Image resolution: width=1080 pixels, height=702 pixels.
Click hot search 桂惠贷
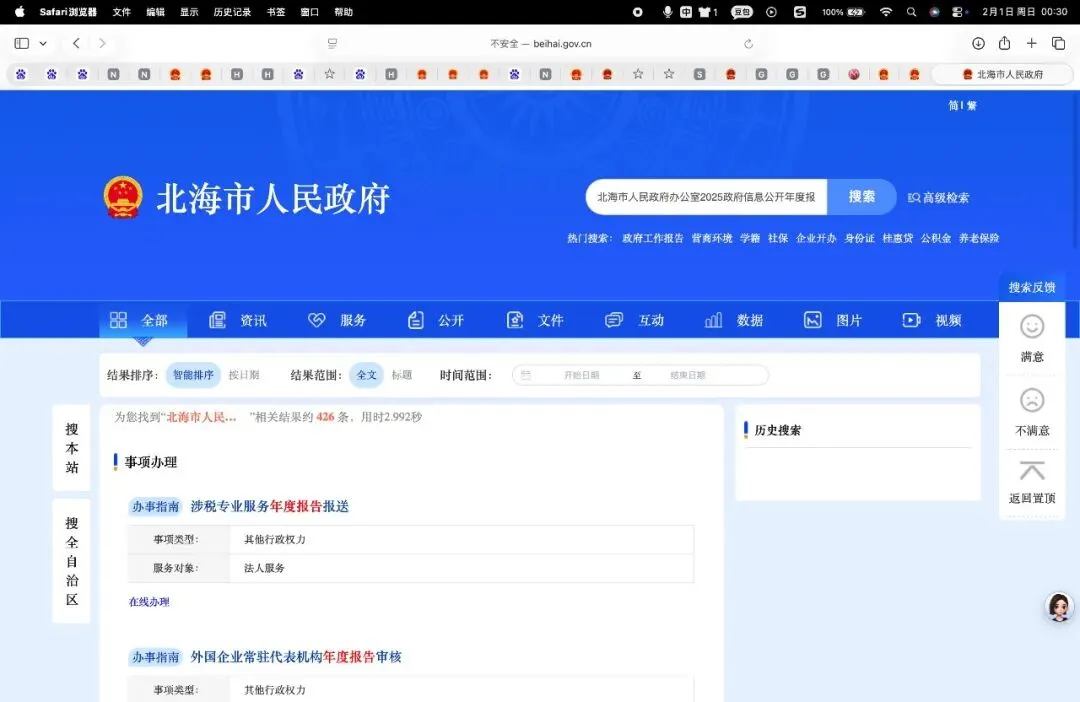pos(897,238)
